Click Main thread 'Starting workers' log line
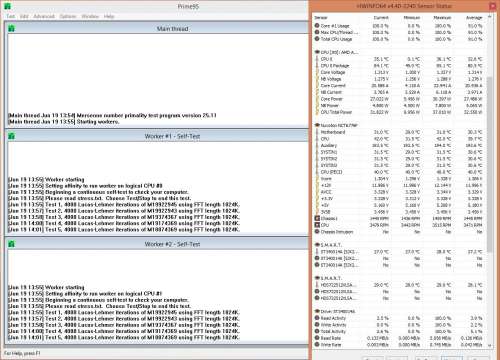Image resolution: width=500 pixels, height=360 pixels. pos(64,122)
